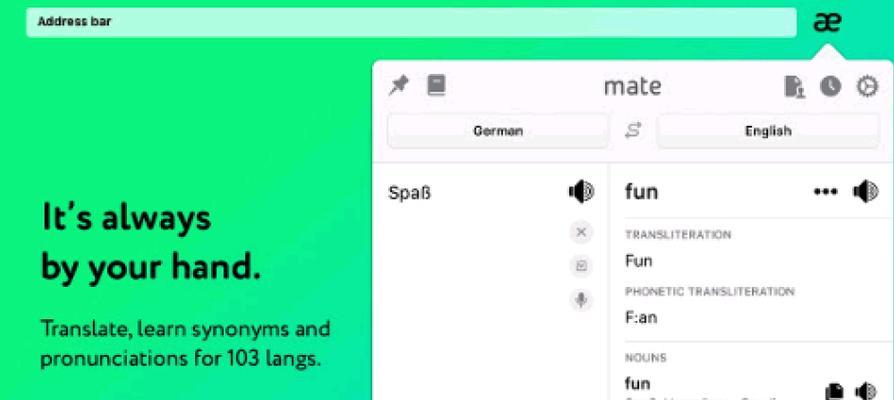894x400 pixels.
Task: Copy the noun fun entry
Action: [x=835, y=391]
